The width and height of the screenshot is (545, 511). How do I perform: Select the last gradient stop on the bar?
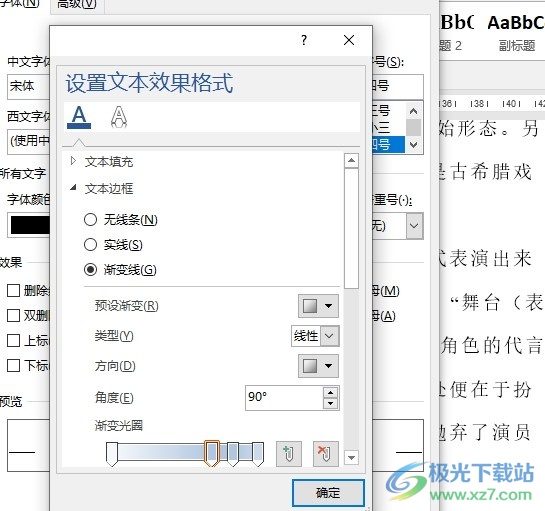click(258, 454)
